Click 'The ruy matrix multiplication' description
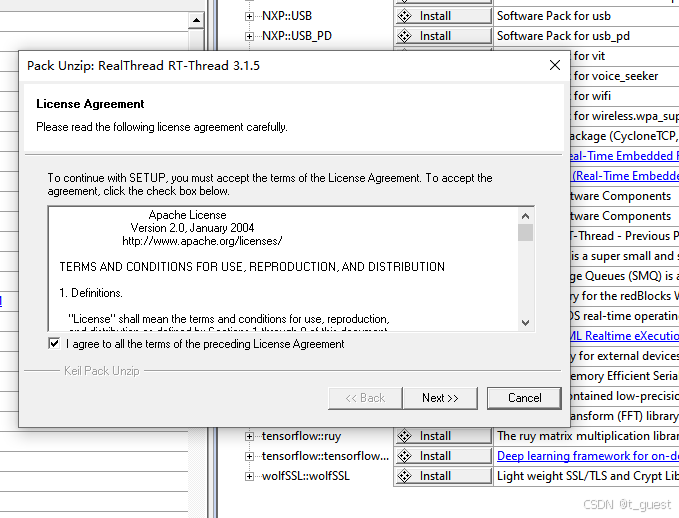 pos(588,436)
